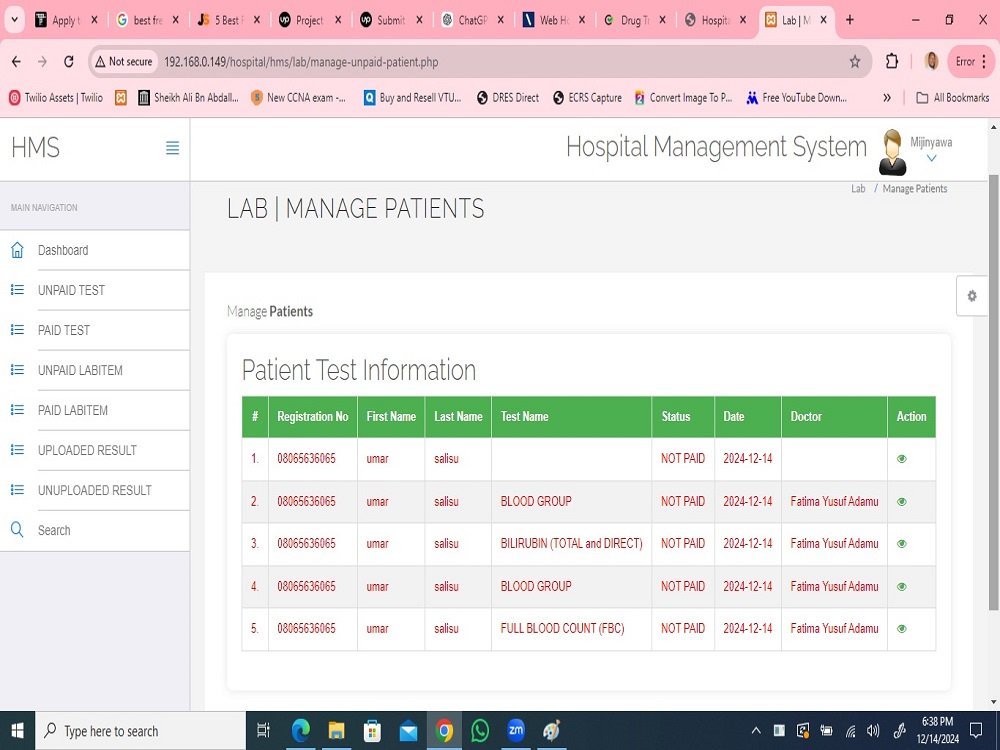Viewport: 1000px width, 750px height.
Task: Show more bookmarks with the double chevron
Action: pos(886,98)
